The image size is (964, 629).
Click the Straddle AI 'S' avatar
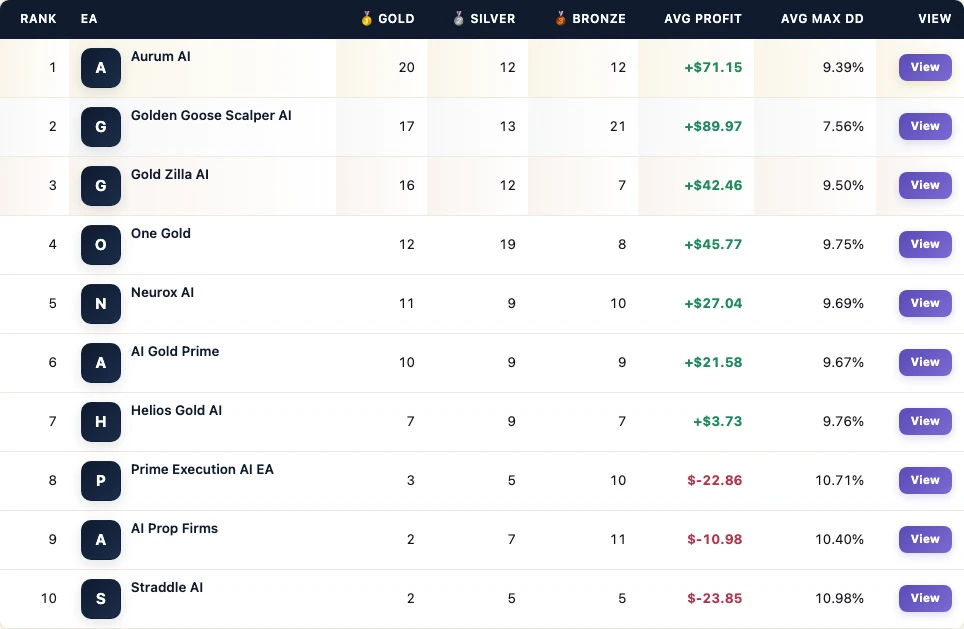(x=101, y=599)
